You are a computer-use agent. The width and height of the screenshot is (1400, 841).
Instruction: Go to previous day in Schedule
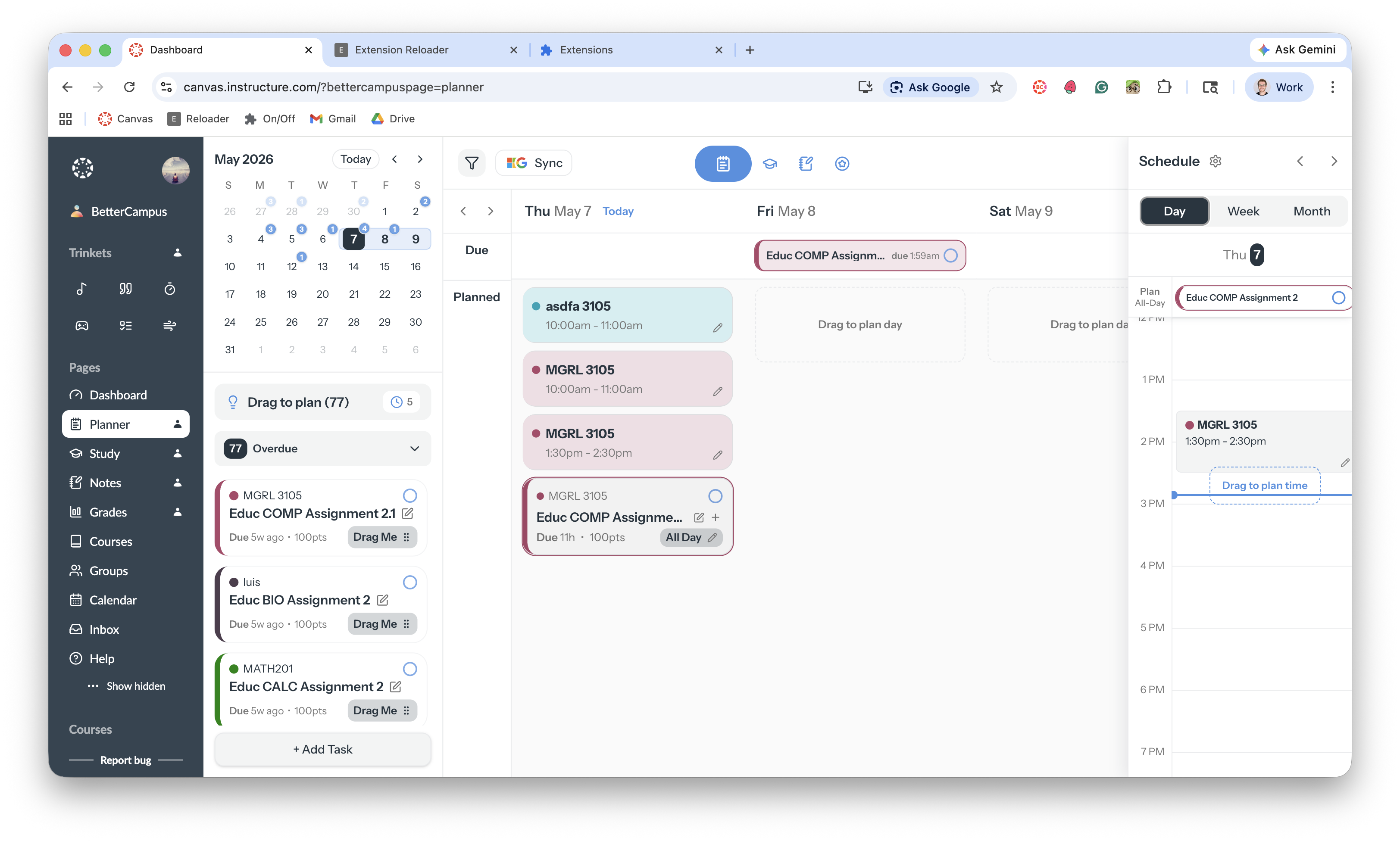point(1300,161)
